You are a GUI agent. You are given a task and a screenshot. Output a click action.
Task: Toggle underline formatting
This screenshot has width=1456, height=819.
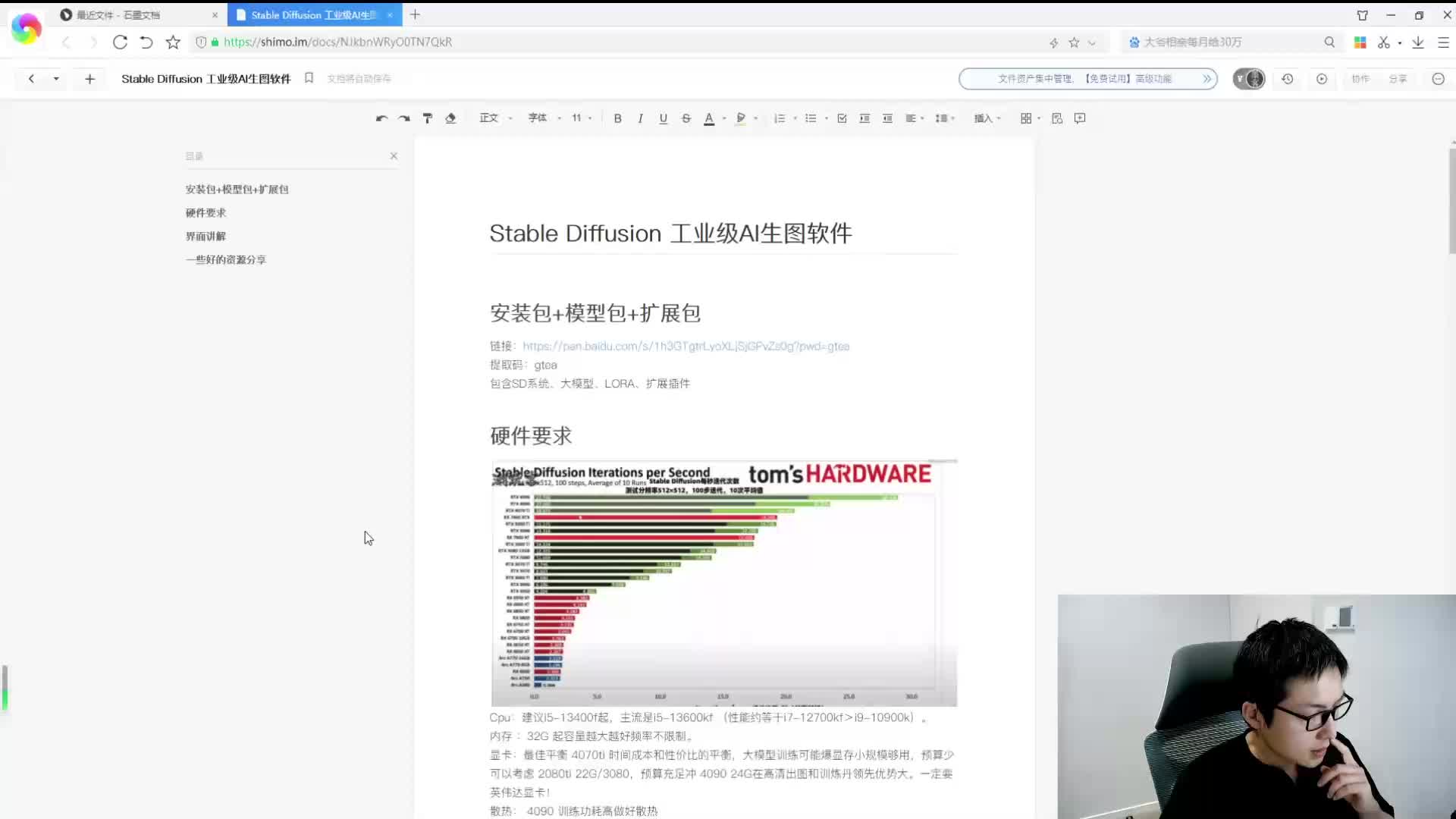click(x=664, y=118)
